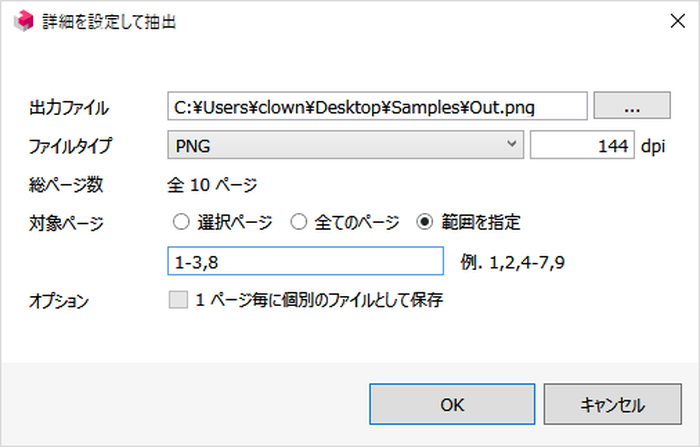Confirm extraction with the OK button
This screenshot has height=447, width=700.
452,404
